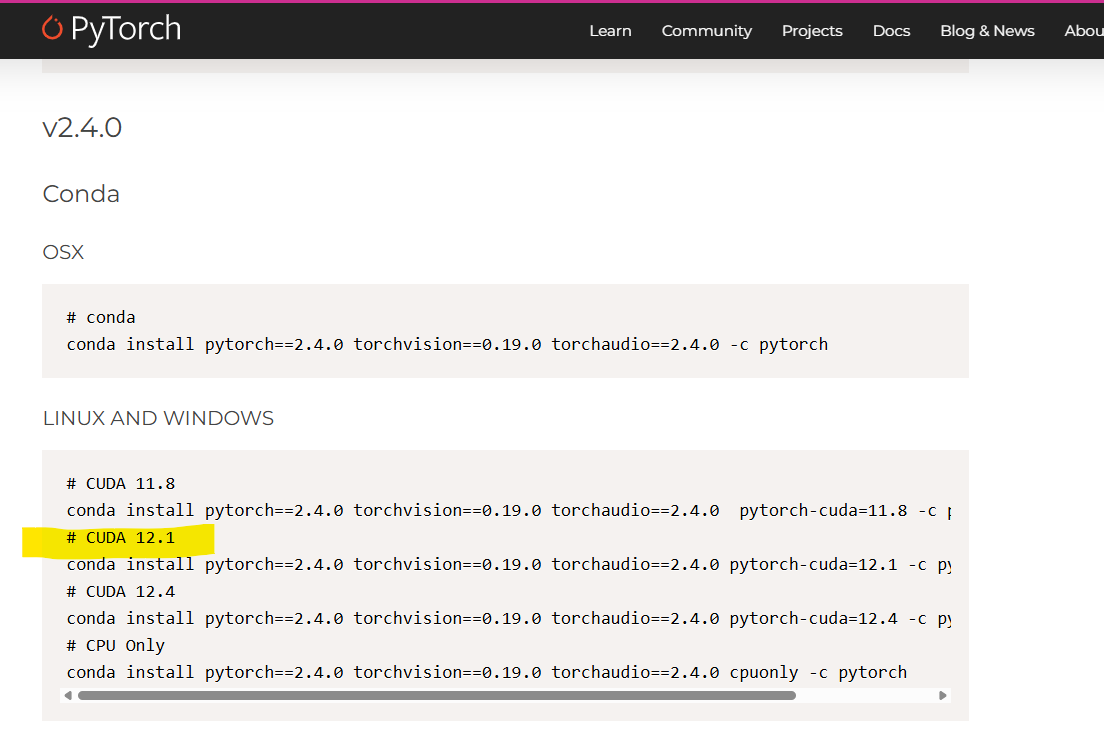Open the About menu item

(1084, 31)
